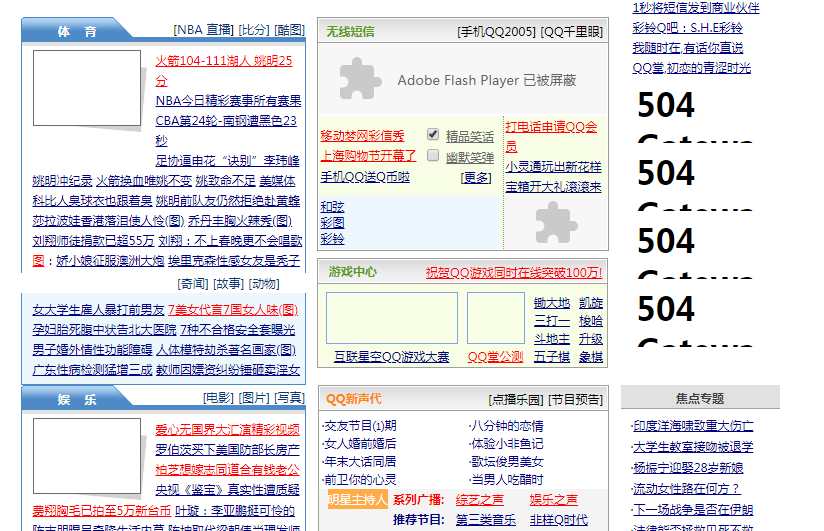Open the 娱乐 section tab header

pyautogui.click(x=76, y=399)
